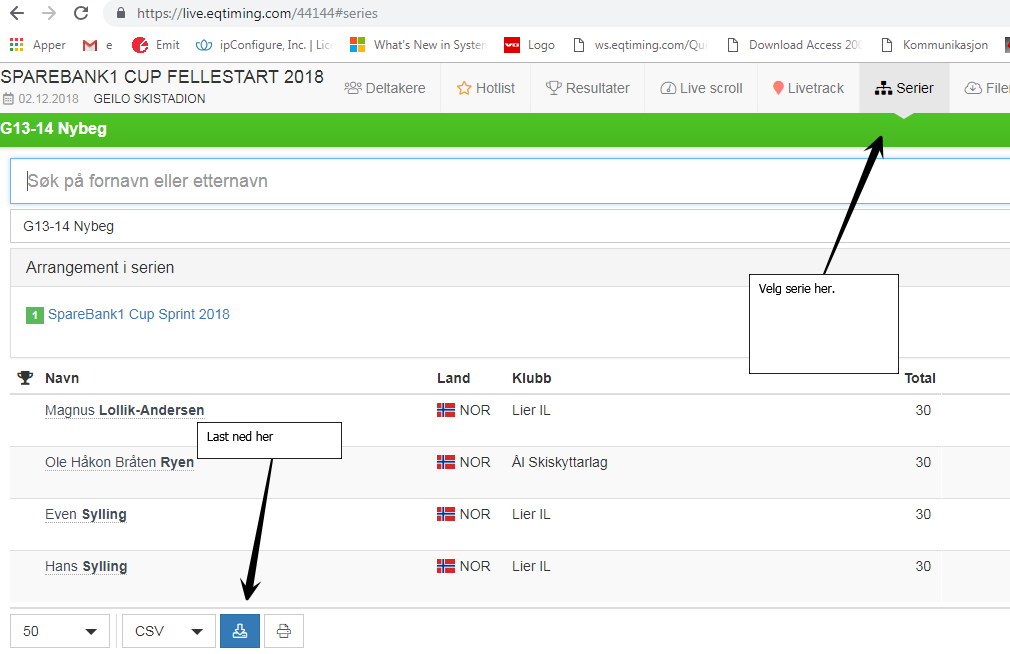Print the series results
1010x654 pixels.
[283, 631]
